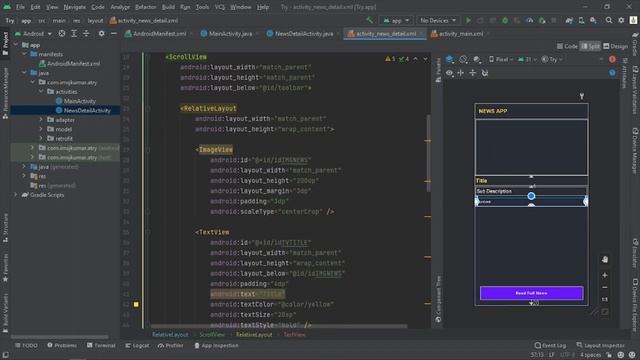Image resolution: width=640 pixels, height=360 pixels.
Task: Select Read Full News button in preview
Action: 531,293
